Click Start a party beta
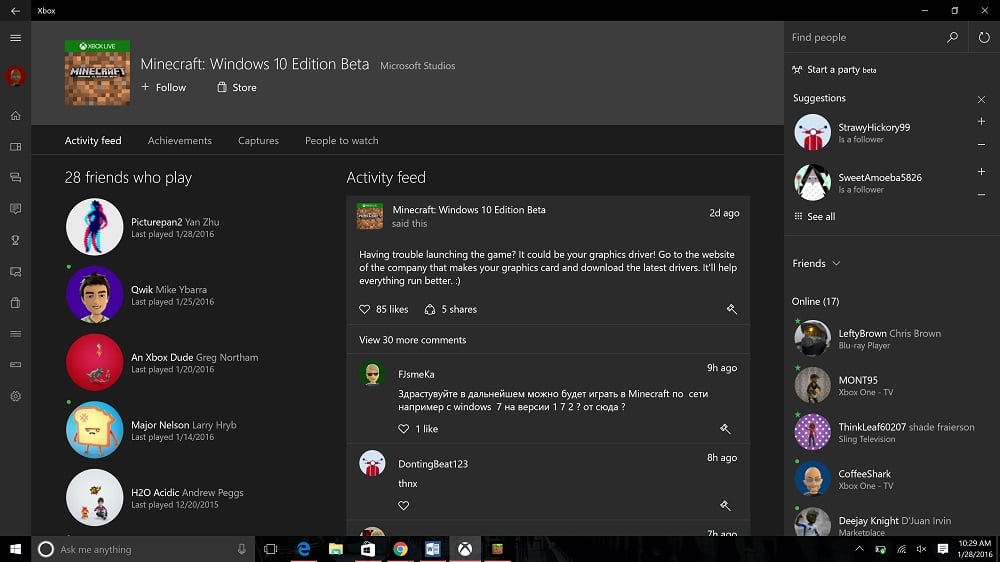Image resolution: width=1000 pixels, height=562 pixels. tap(834, 70)
